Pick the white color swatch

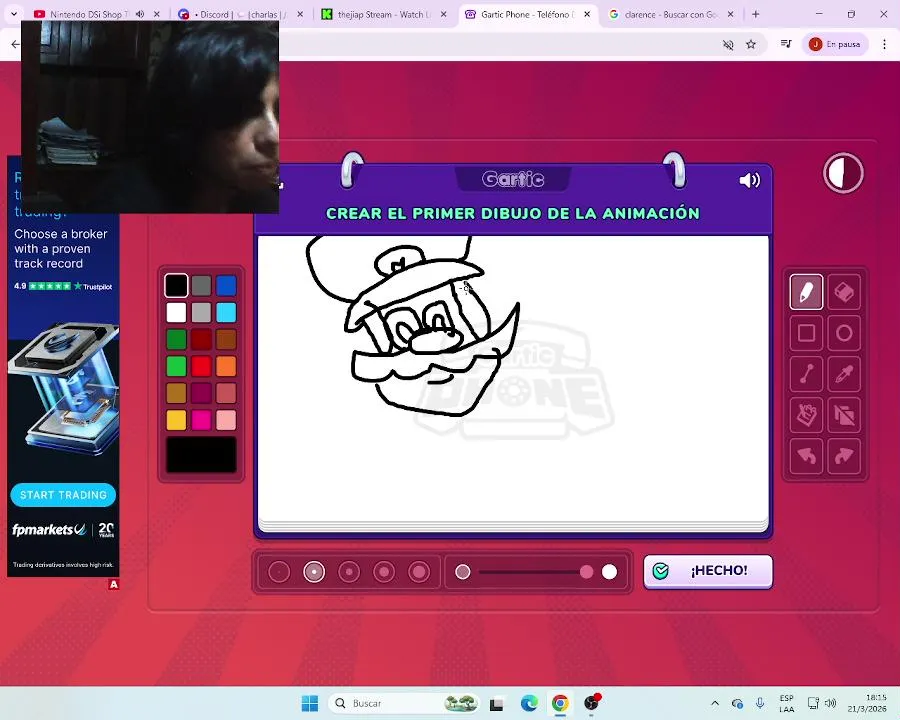pos(176,312)
